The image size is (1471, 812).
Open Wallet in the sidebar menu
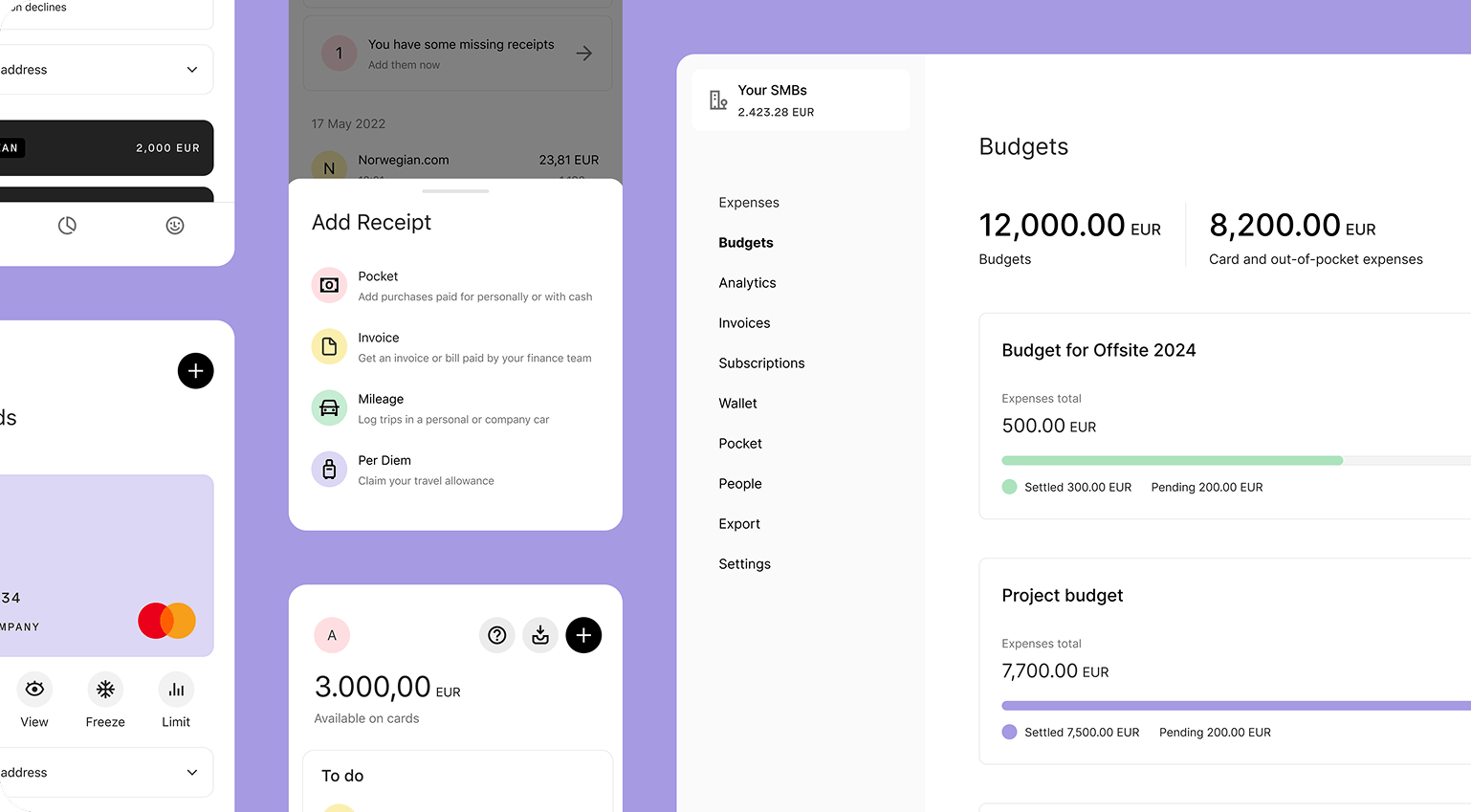738,404
